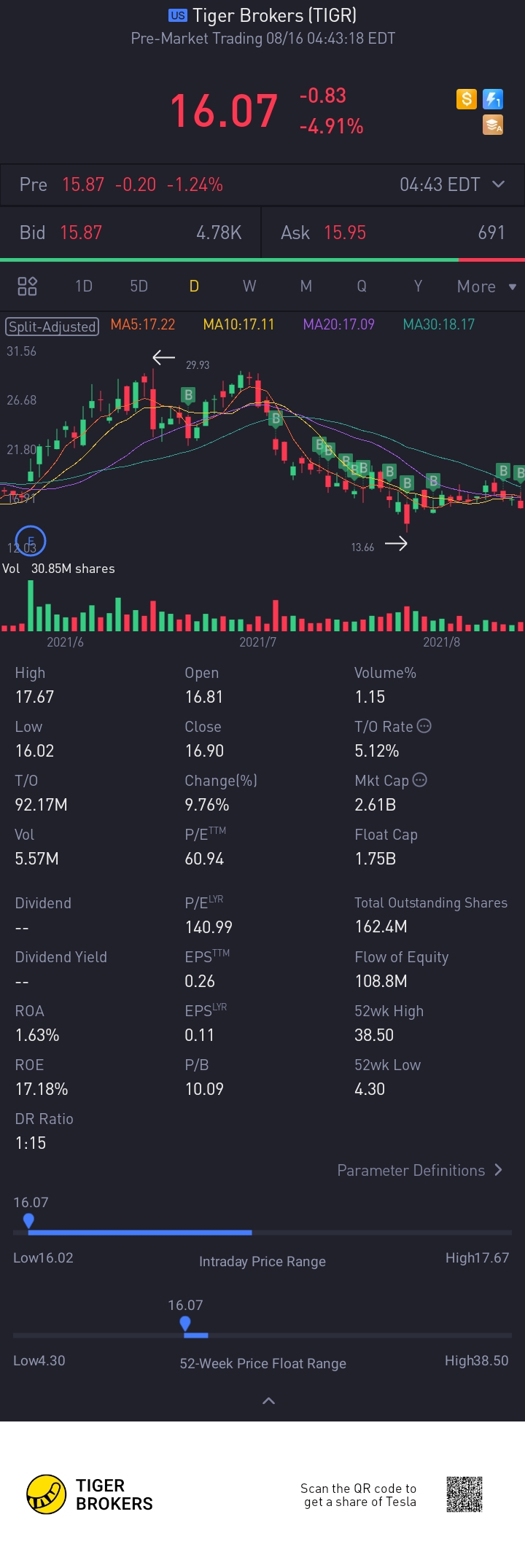Tap the circled E event marker on chart
The height and width of the screenshot is (1568, 525).
pos(31,541)
